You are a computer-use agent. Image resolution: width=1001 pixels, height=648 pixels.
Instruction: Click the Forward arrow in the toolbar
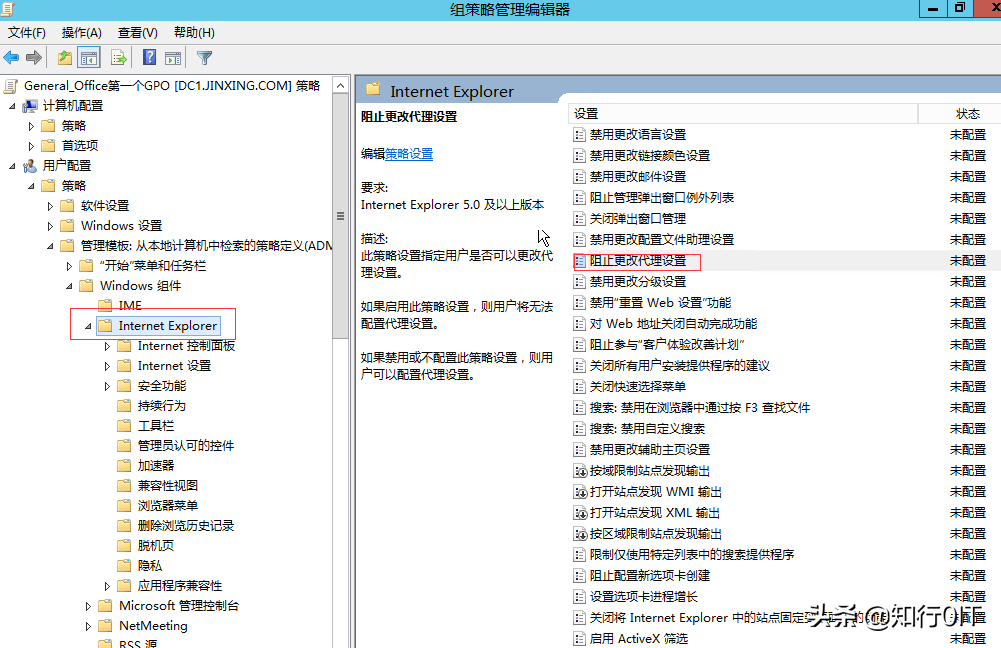coord(34,58)
